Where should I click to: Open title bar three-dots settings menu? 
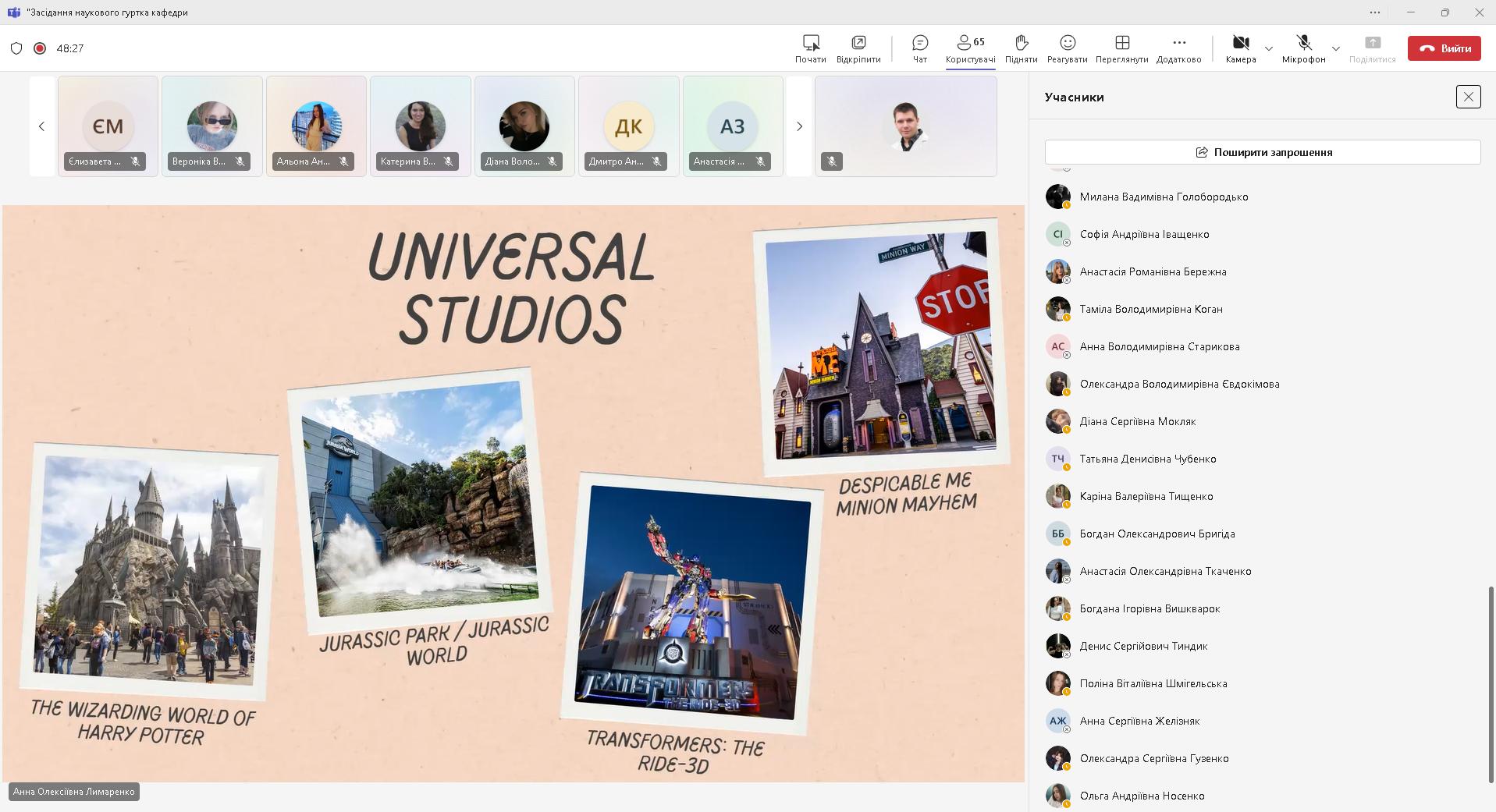tap(1375, 12)
